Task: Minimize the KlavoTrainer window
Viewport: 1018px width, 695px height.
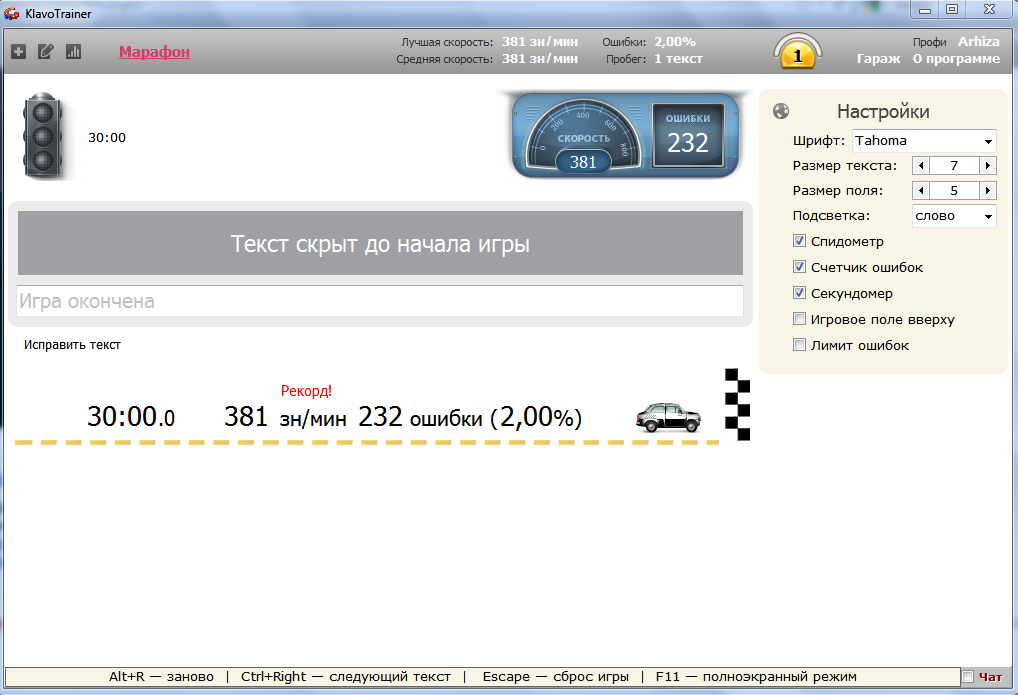Action: tap(925, 10)
